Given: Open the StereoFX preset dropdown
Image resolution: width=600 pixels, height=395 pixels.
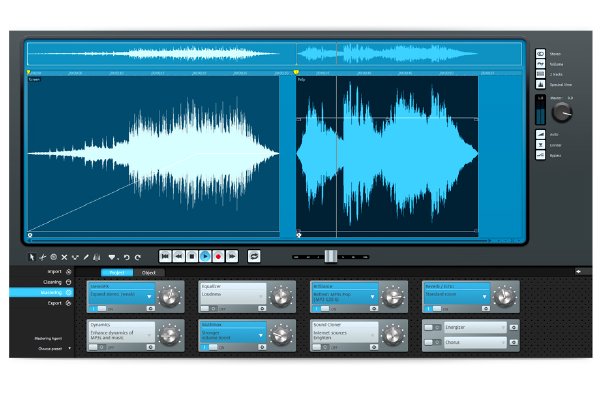Looking at the screenshot, I should [149, 297].
